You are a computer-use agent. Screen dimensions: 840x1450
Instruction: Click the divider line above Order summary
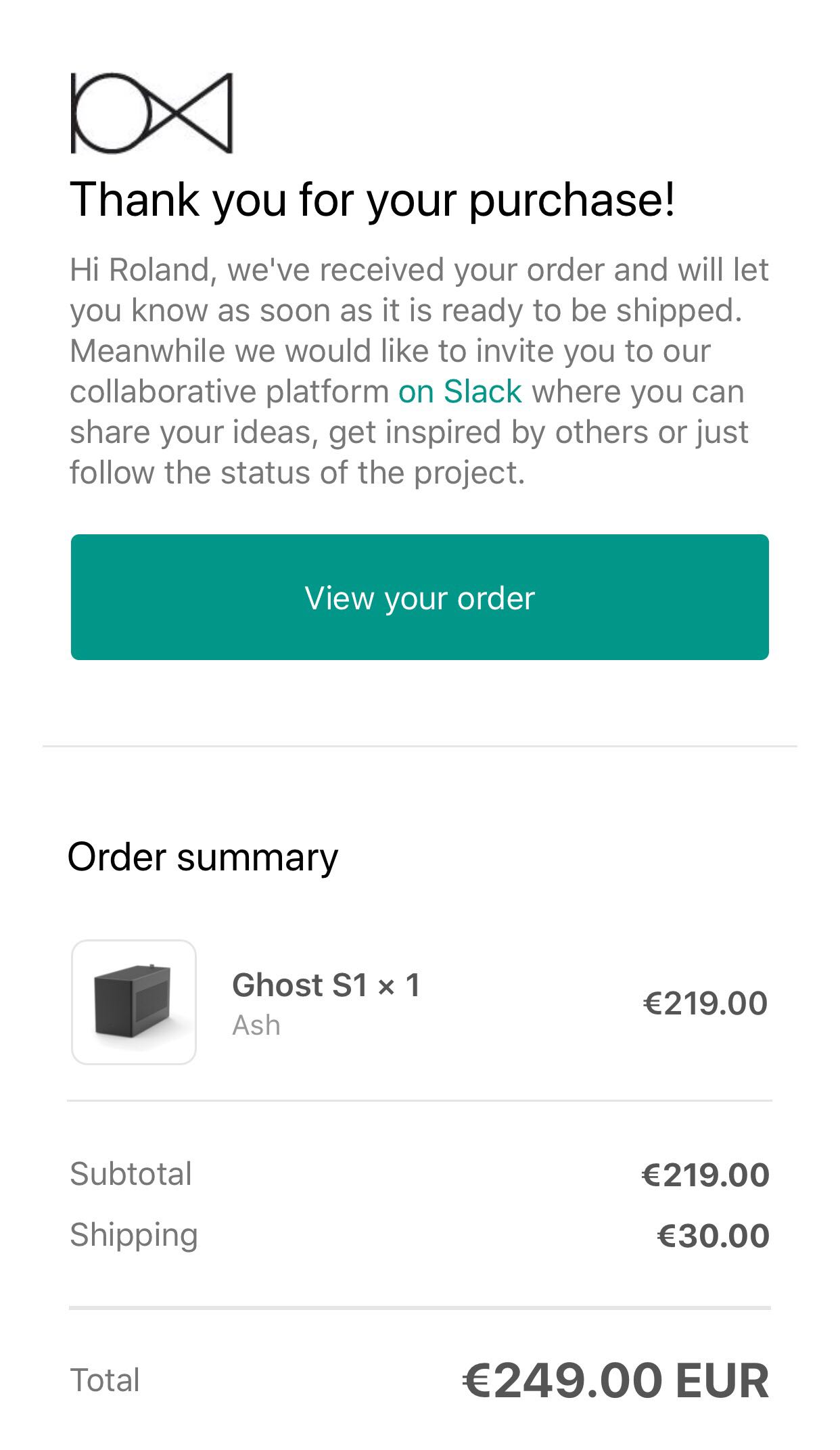coord(419,747)
